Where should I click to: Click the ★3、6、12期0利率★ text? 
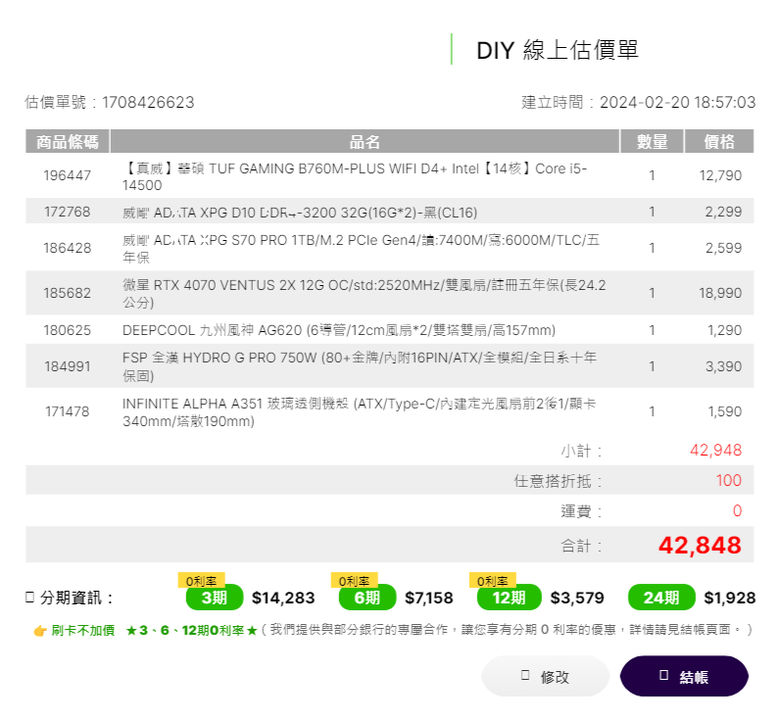191,630
